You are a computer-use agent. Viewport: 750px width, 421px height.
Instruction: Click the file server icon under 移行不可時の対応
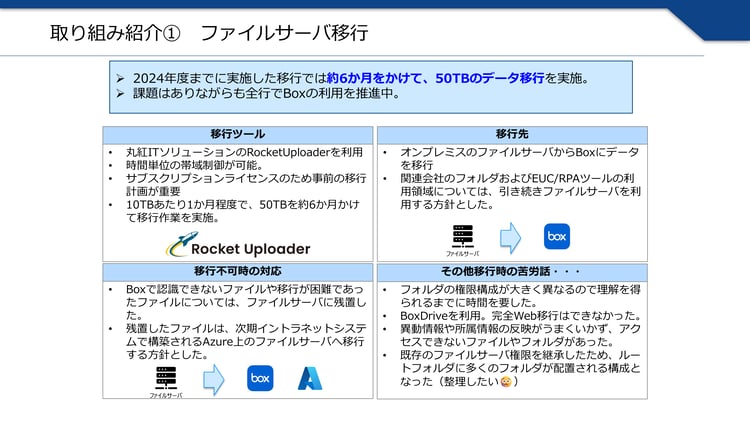pyautogui.click(x=165, y=378)
